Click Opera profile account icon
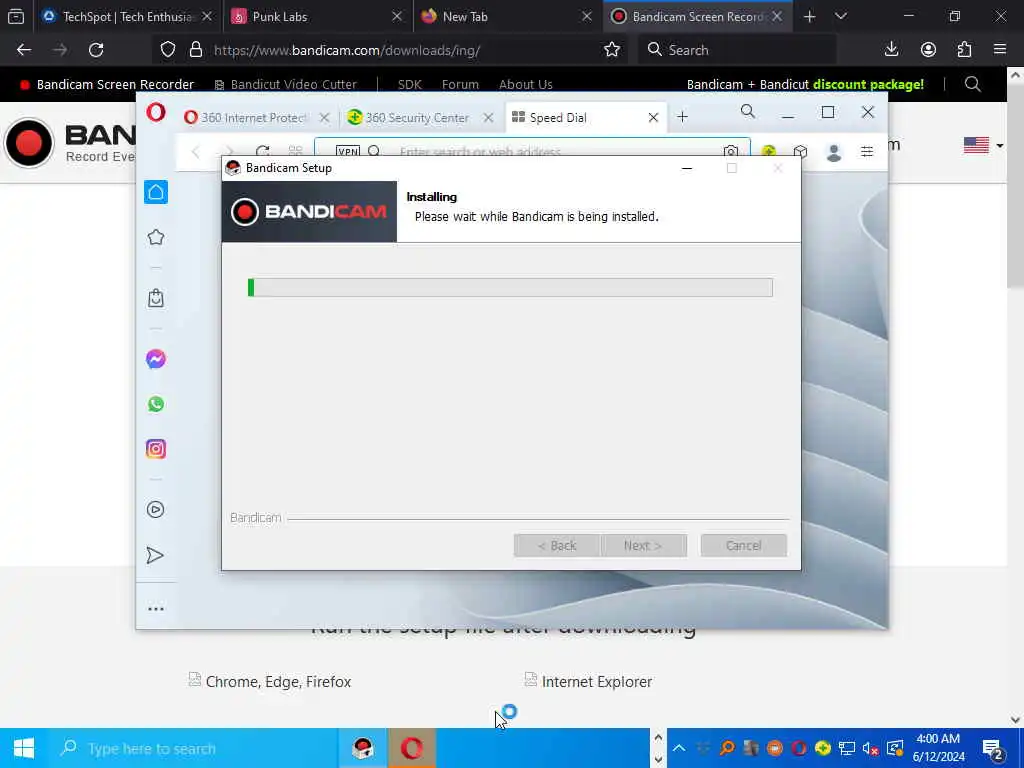 pos(833,152)
